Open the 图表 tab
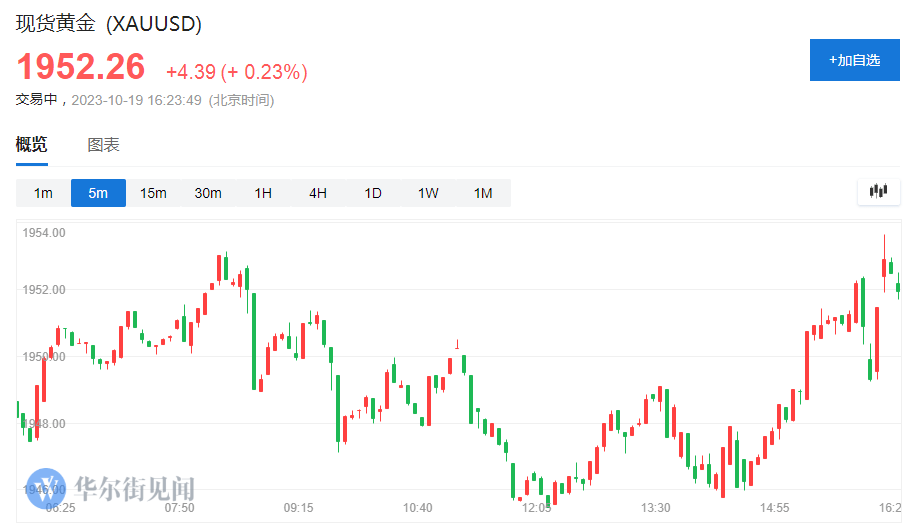This screenshot has height=531, width=912. pos(104,145)
